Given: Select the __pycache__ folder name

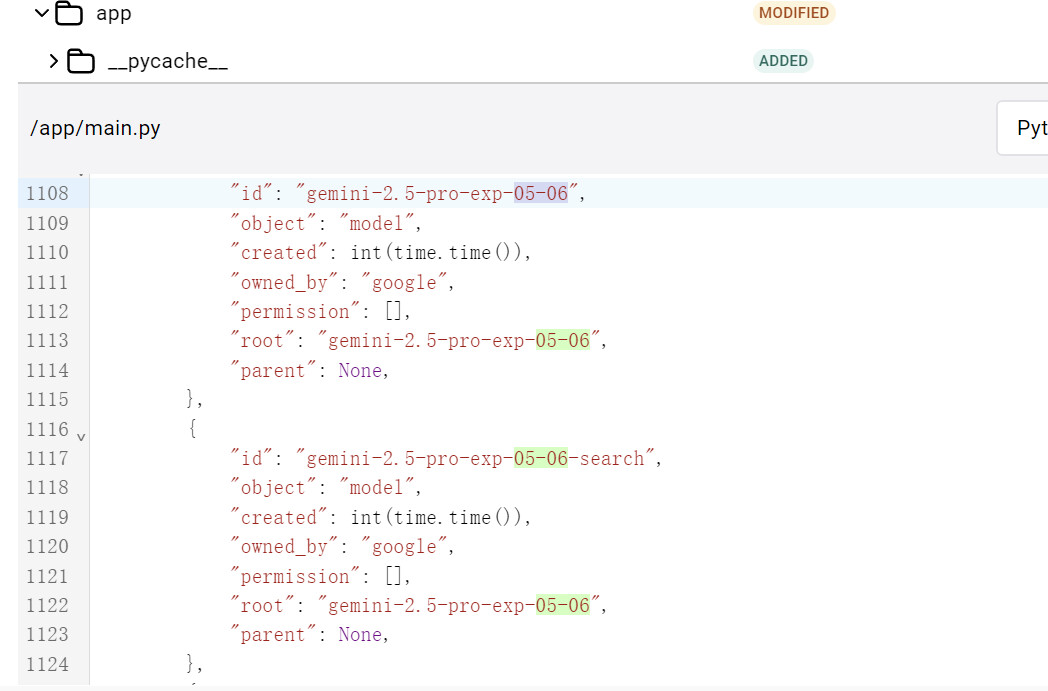Looking at the screenshot, I should tap(167, 61).
